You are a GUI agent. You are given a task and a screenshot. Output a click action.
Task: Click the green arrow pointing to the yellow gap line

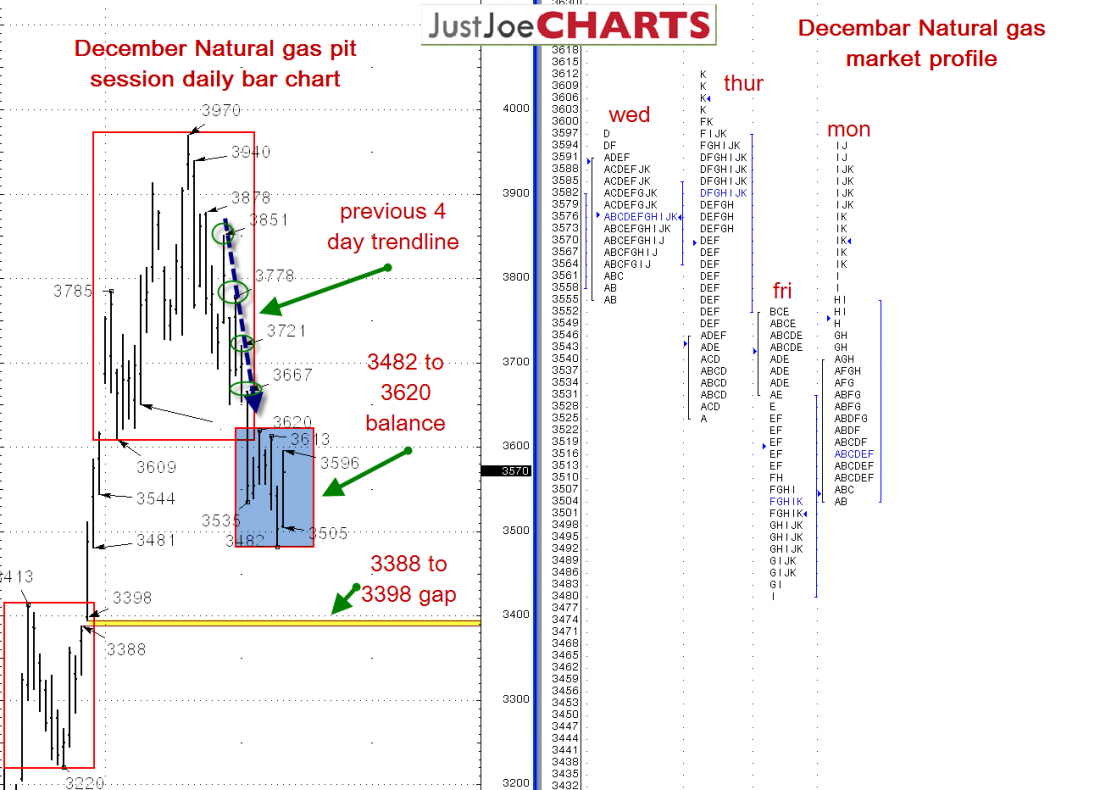point(344,598)
